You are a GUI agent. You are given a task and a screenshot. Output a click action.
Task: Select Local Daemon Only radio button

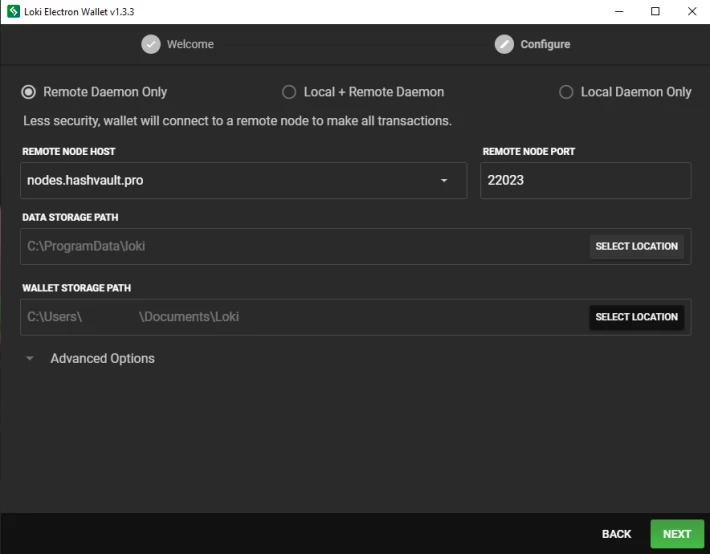pyautogui.click(x=566, y=92)
